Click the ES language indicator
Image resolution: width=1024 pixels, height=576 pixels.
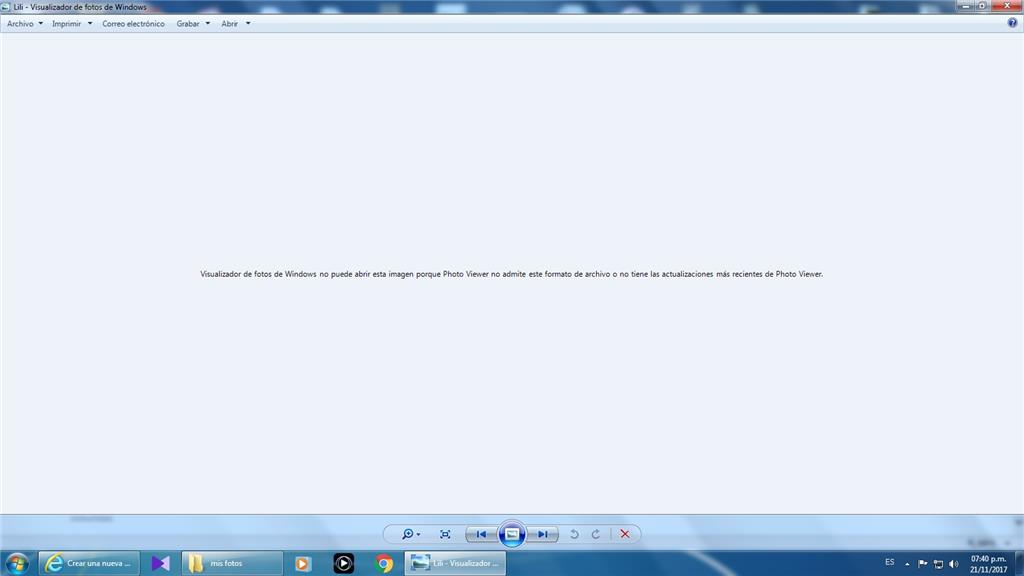click(x=889, y=562)
